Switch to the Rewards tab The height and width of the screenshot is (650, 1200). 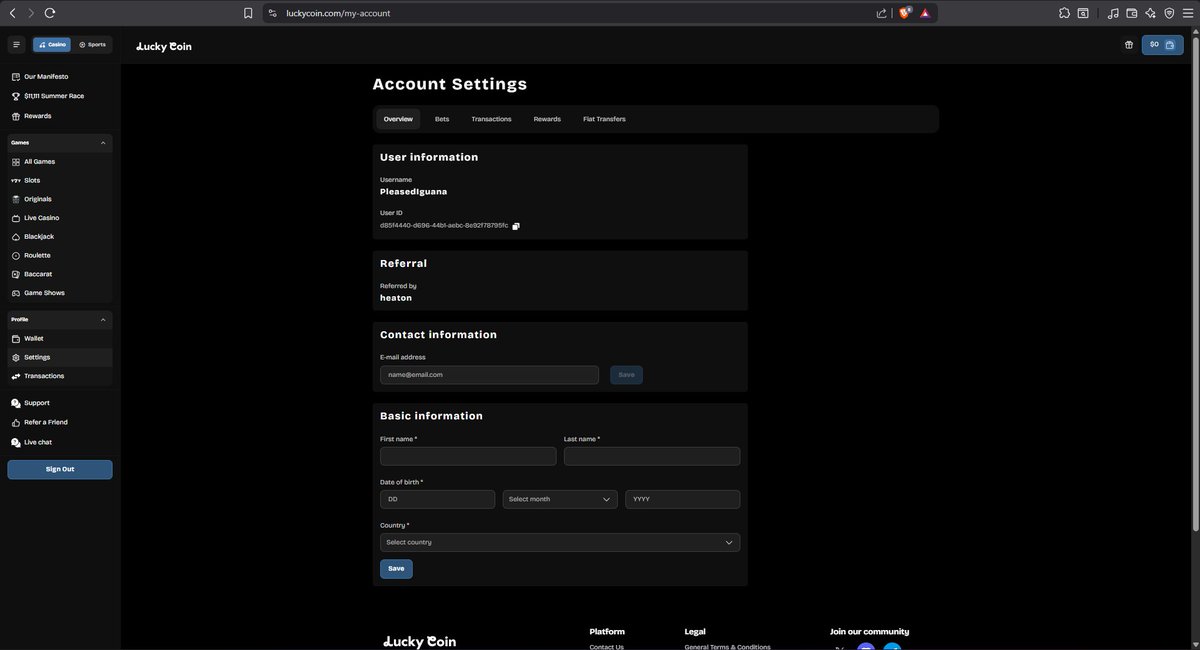[547, 119]
